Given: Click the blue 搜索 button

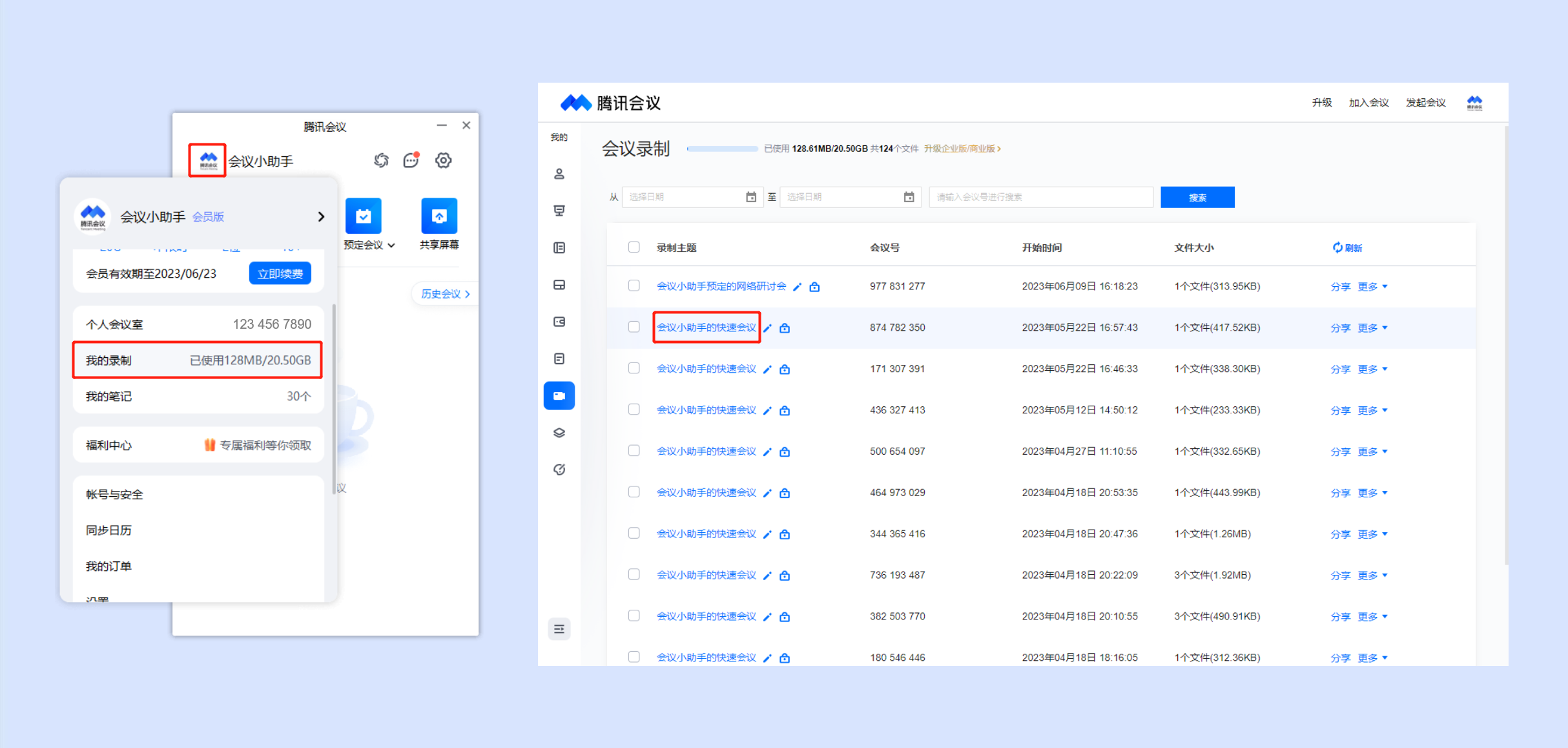Looking at the screenshot, I should 1197,197.
